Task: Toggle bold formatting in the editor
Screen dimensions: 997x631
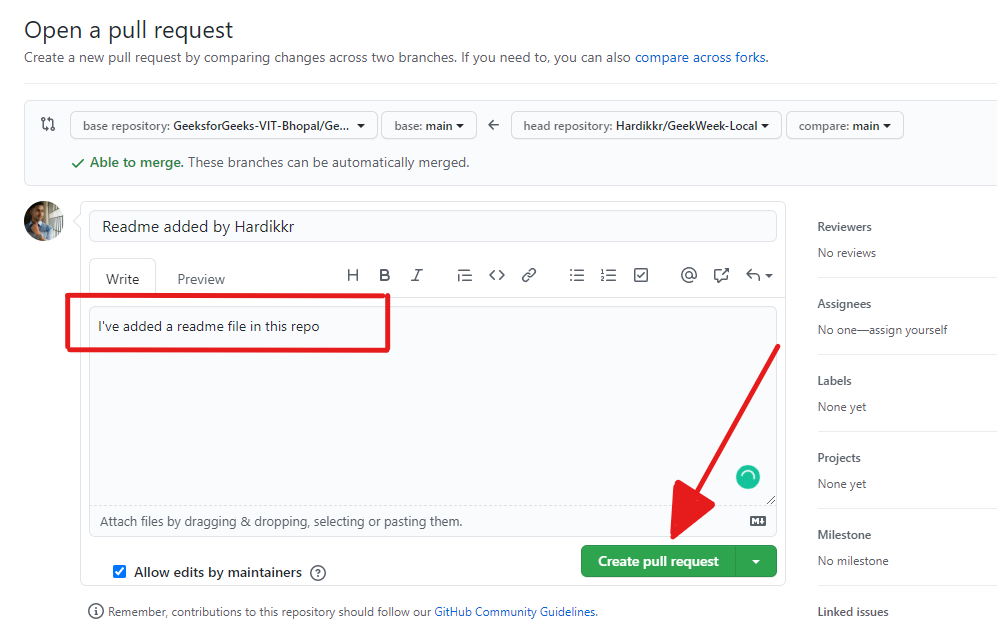Action: click(384, 275)
